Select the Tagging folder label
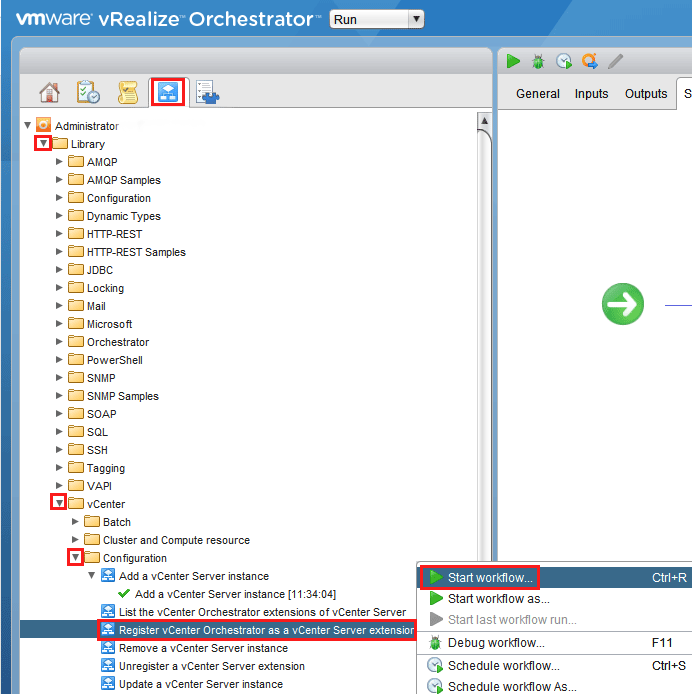 [106, 468]
